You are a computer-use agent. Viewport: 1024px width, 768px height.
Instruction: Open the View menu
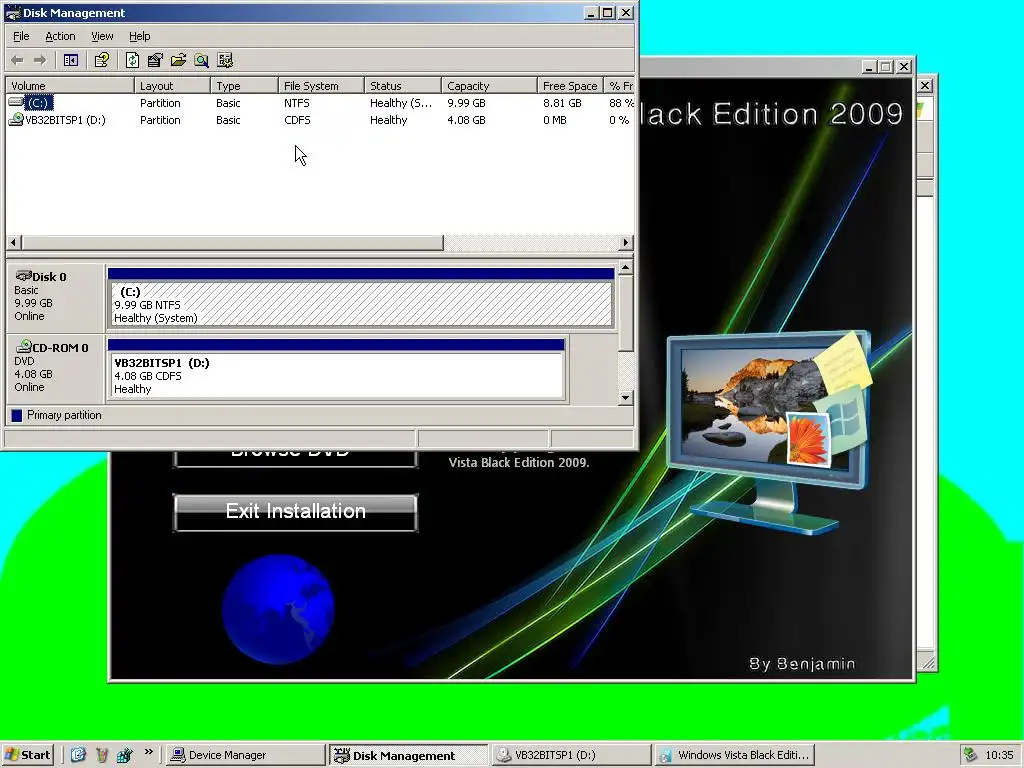point(102,37)
